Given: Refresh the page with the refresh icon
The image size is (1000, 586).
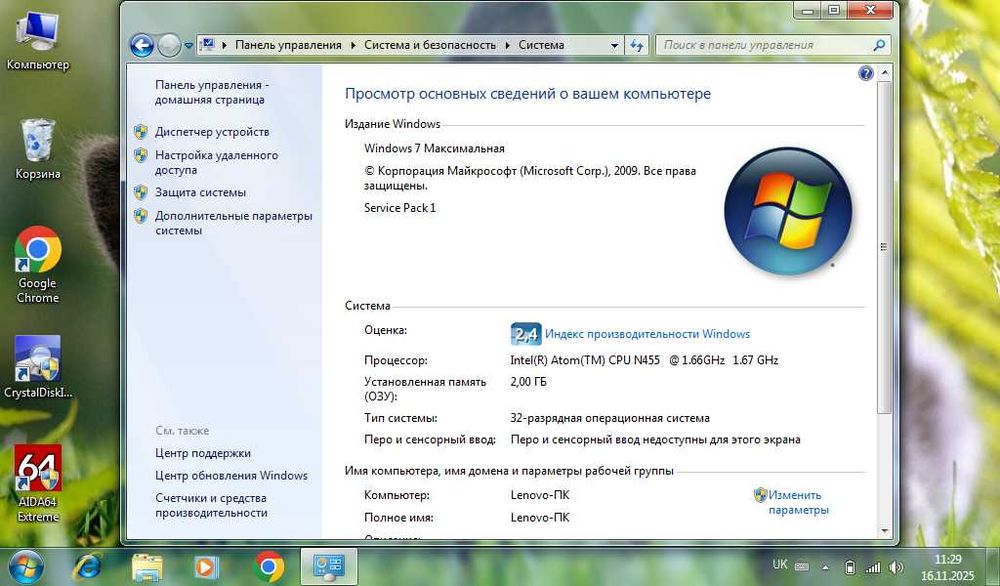Looking at the screenshot, I should pyautogui.click(x=636, y=45).
